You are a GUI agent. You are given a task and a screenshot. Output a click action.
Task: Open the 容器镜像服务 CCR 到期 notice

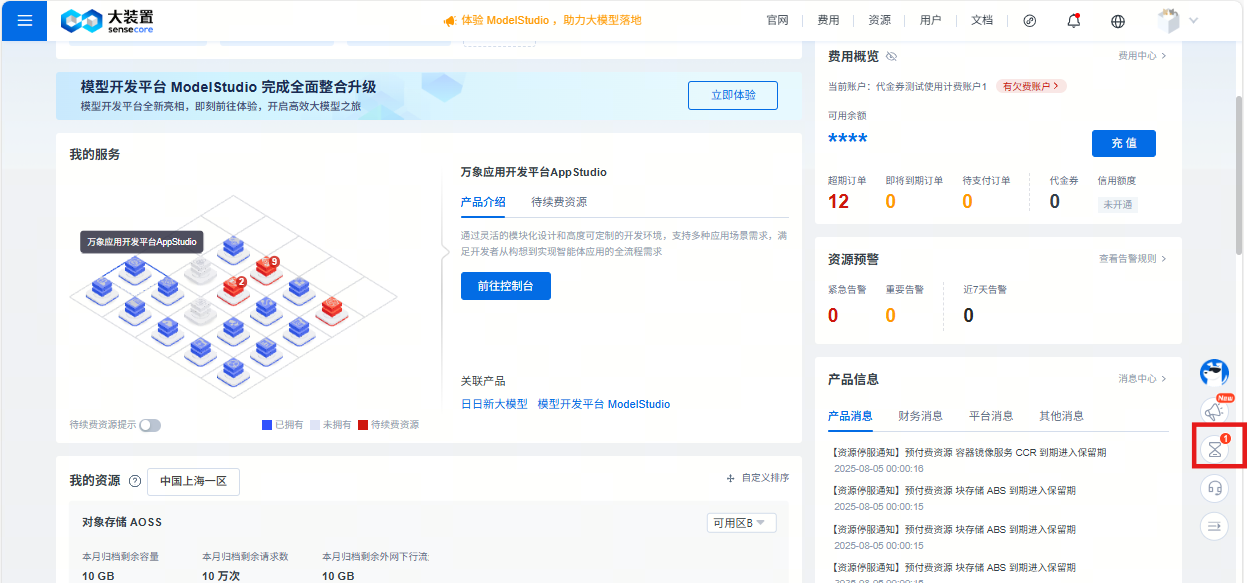(x=967, y=452)
